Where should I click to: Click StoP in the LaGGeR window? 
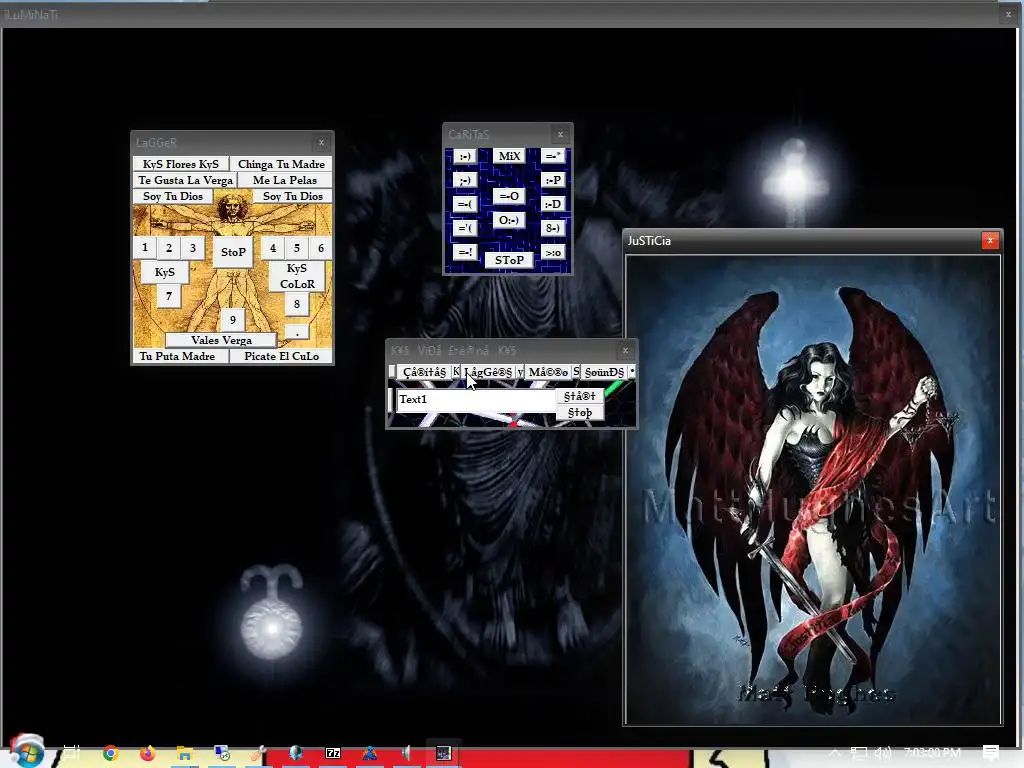point(233,252)
